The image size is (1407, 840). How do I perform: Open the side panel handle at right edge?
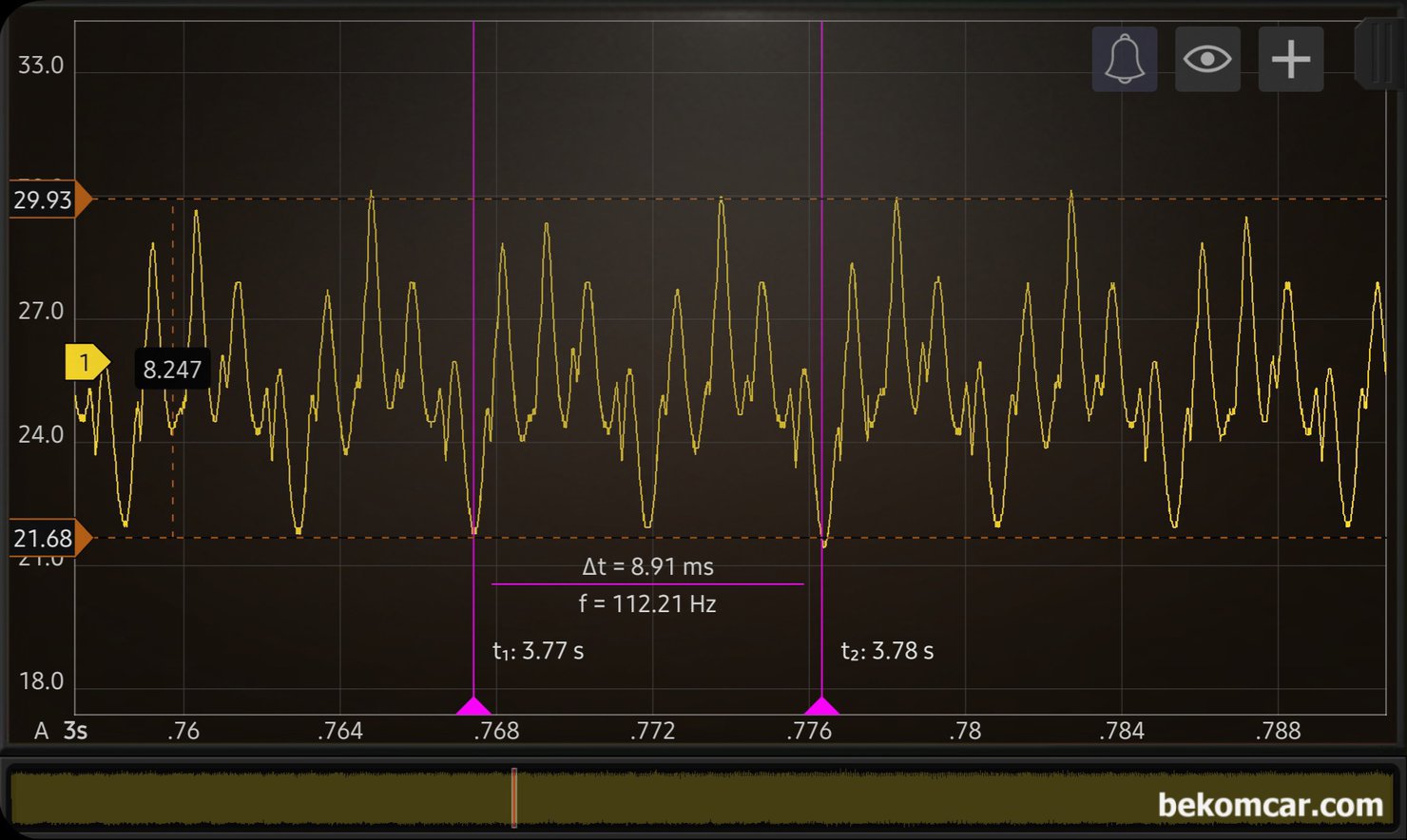pos(1380,55)
